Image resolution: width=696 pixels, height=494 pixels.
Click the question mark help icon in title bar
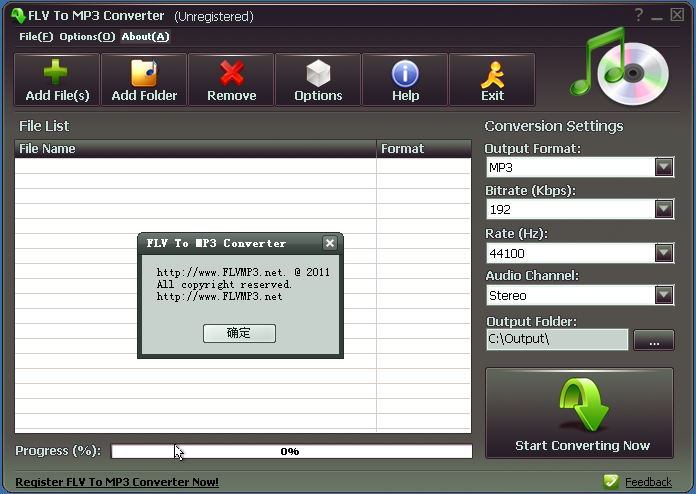638,15
